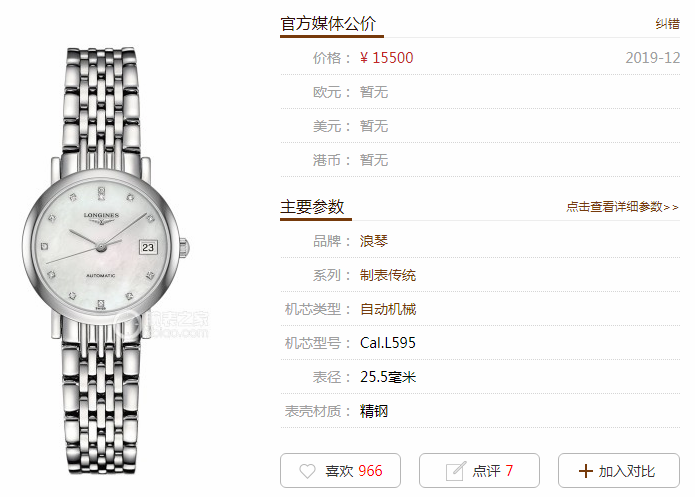The image size is (695, 497).
Task: Click the 自动机械 movement type link
Action: 388,309
